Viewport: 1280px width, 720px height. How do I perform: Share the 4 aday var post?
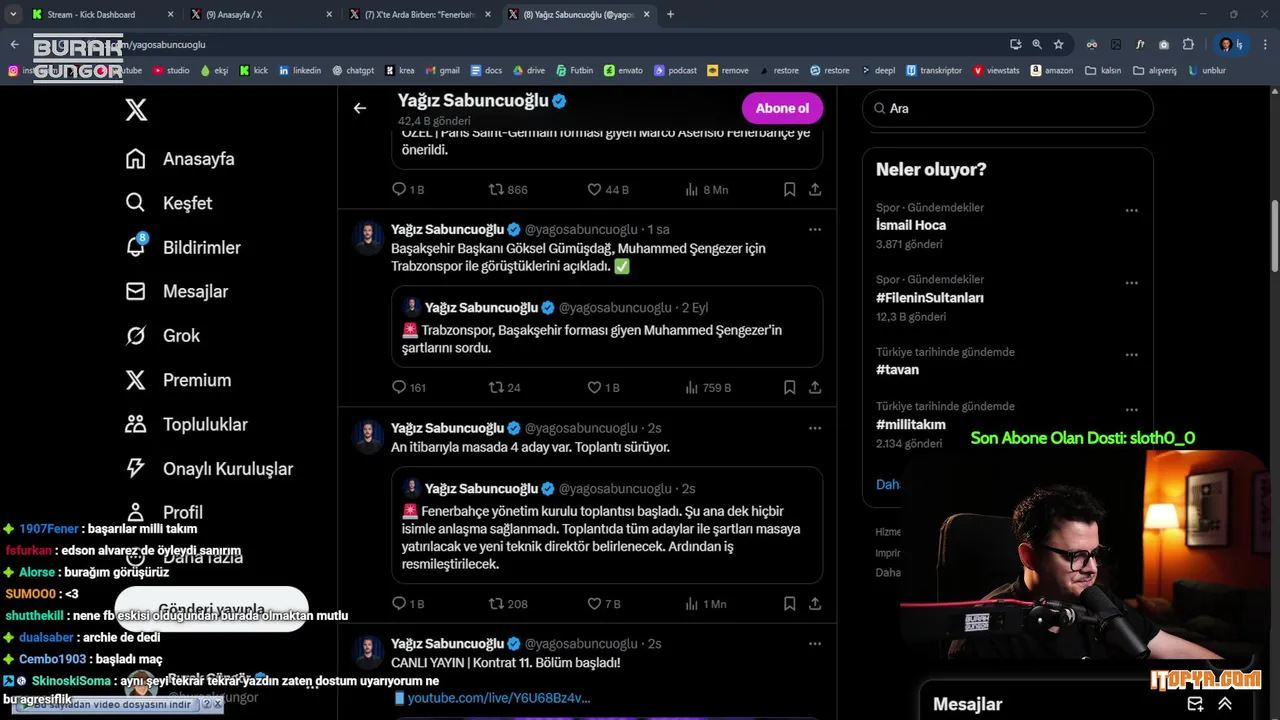point(815,604)
